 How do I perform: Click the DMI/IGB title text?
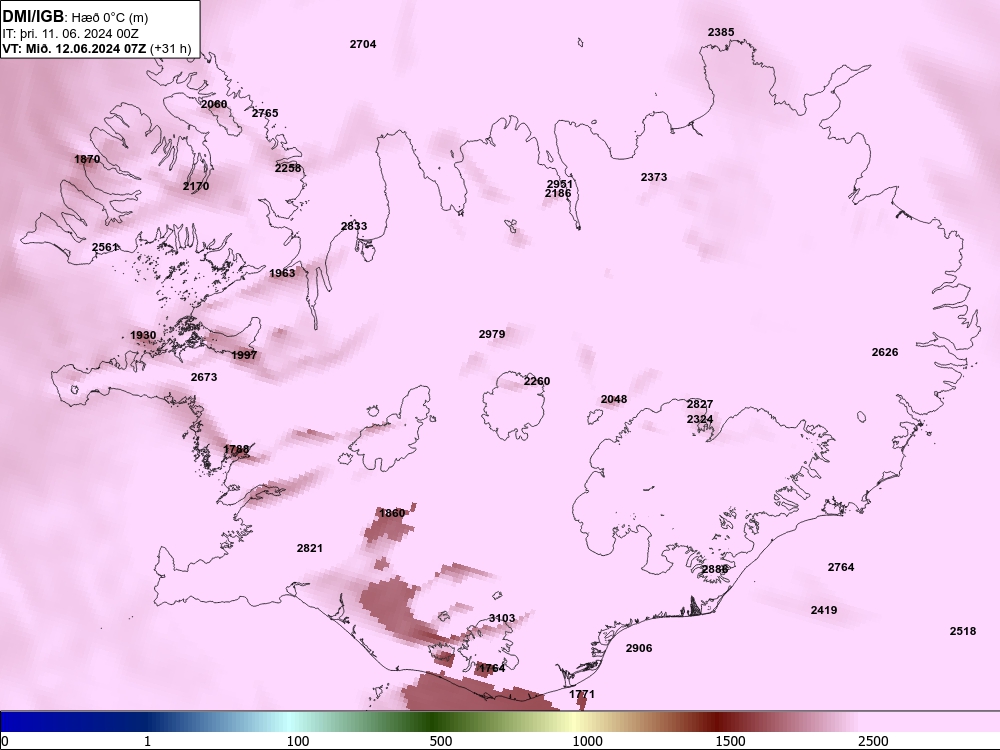coord(33,17)
